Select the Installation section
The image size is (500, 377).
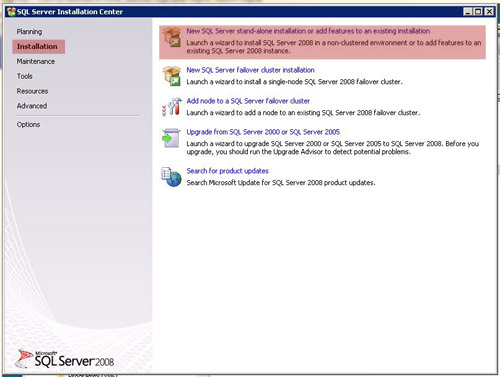pyautogui.click(x=38, y=47)
